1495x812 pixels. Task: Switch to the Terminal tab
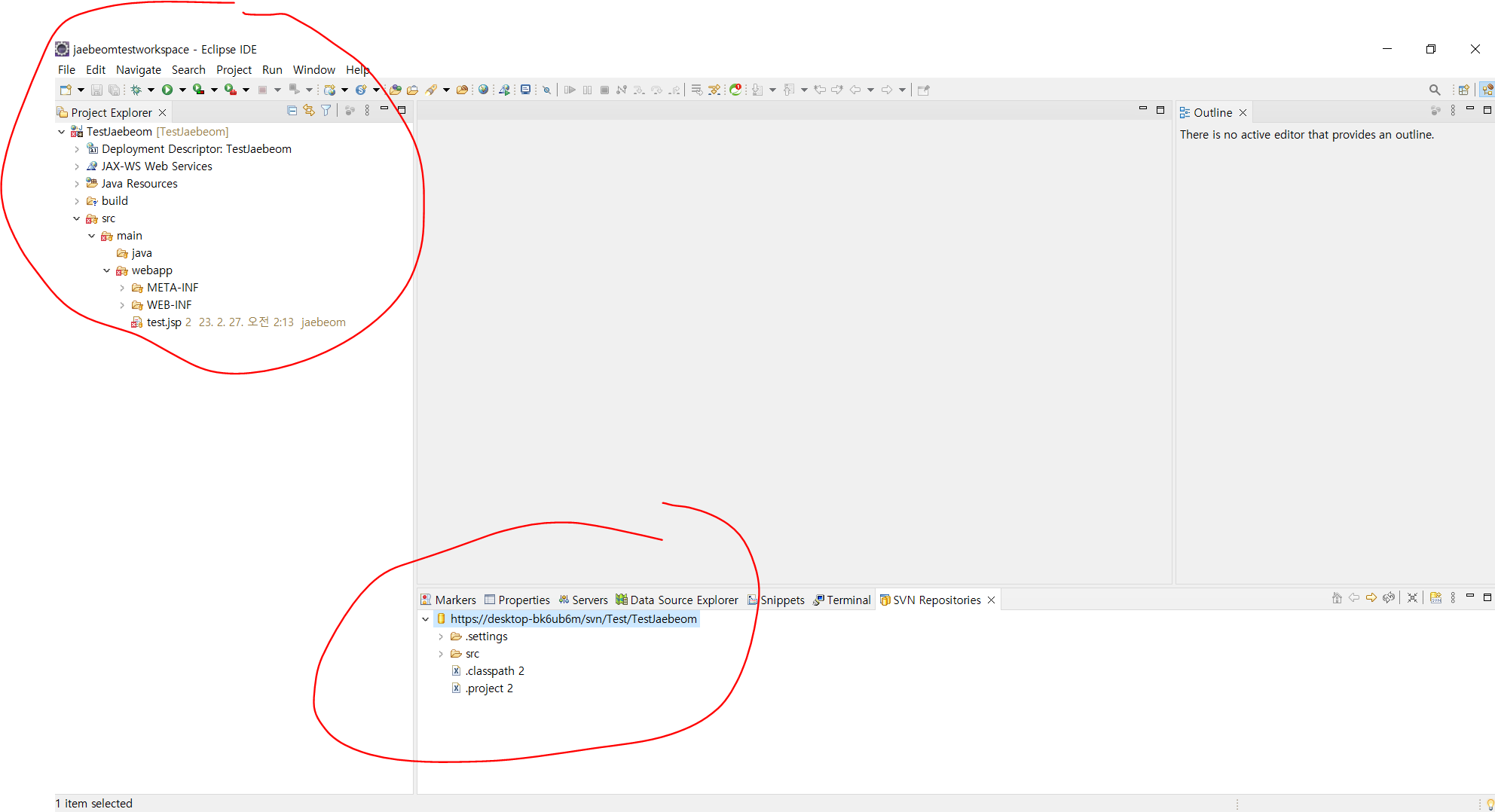[x=842, y=600]
